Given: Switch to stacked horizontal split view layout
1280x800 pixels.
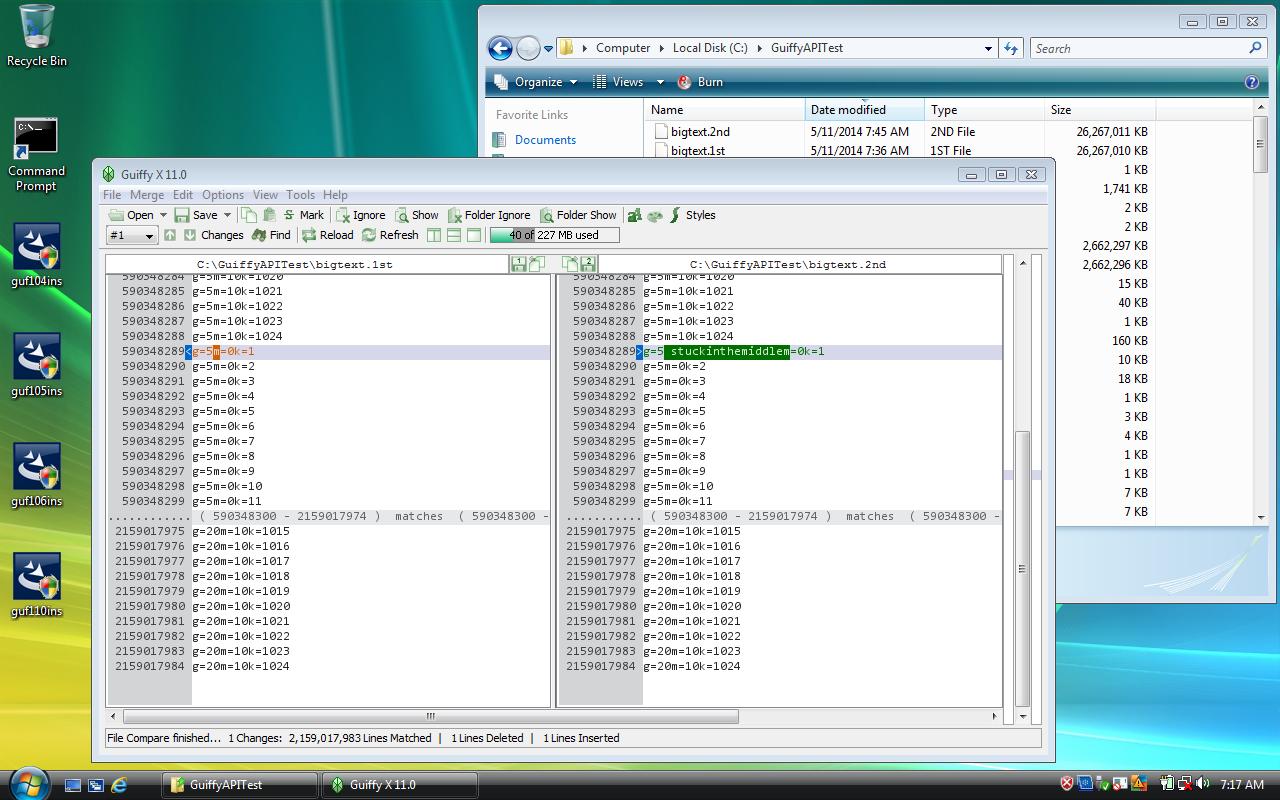Looking at the screenshot, I should [x=454, y=235].
